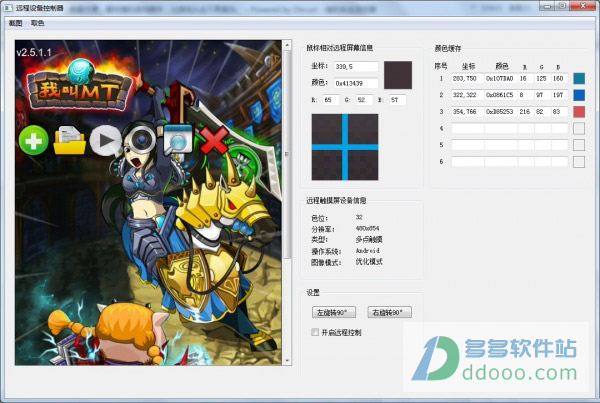Screen dimensions: 600x403
Task: Click the B value field showing 57
Action: (398, 100)
